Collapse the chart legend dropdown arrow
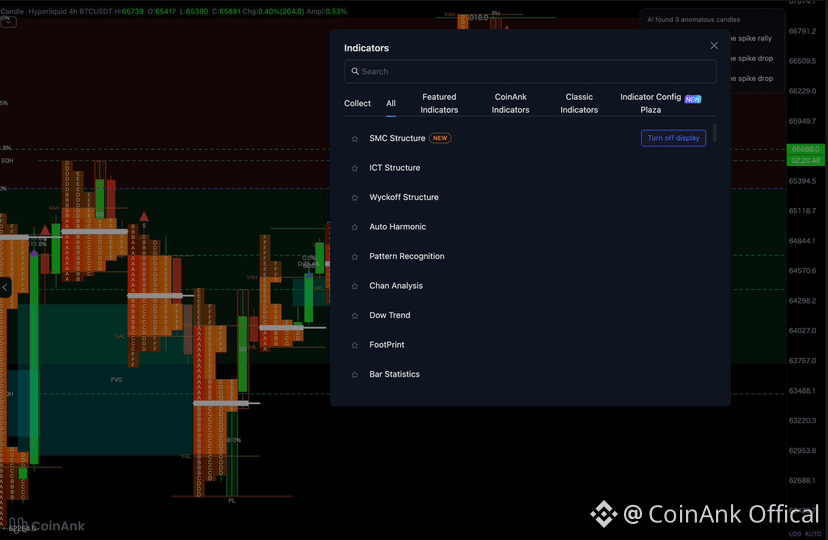Image resolution: width=828 pixels, height=540 pixels. 8,22
